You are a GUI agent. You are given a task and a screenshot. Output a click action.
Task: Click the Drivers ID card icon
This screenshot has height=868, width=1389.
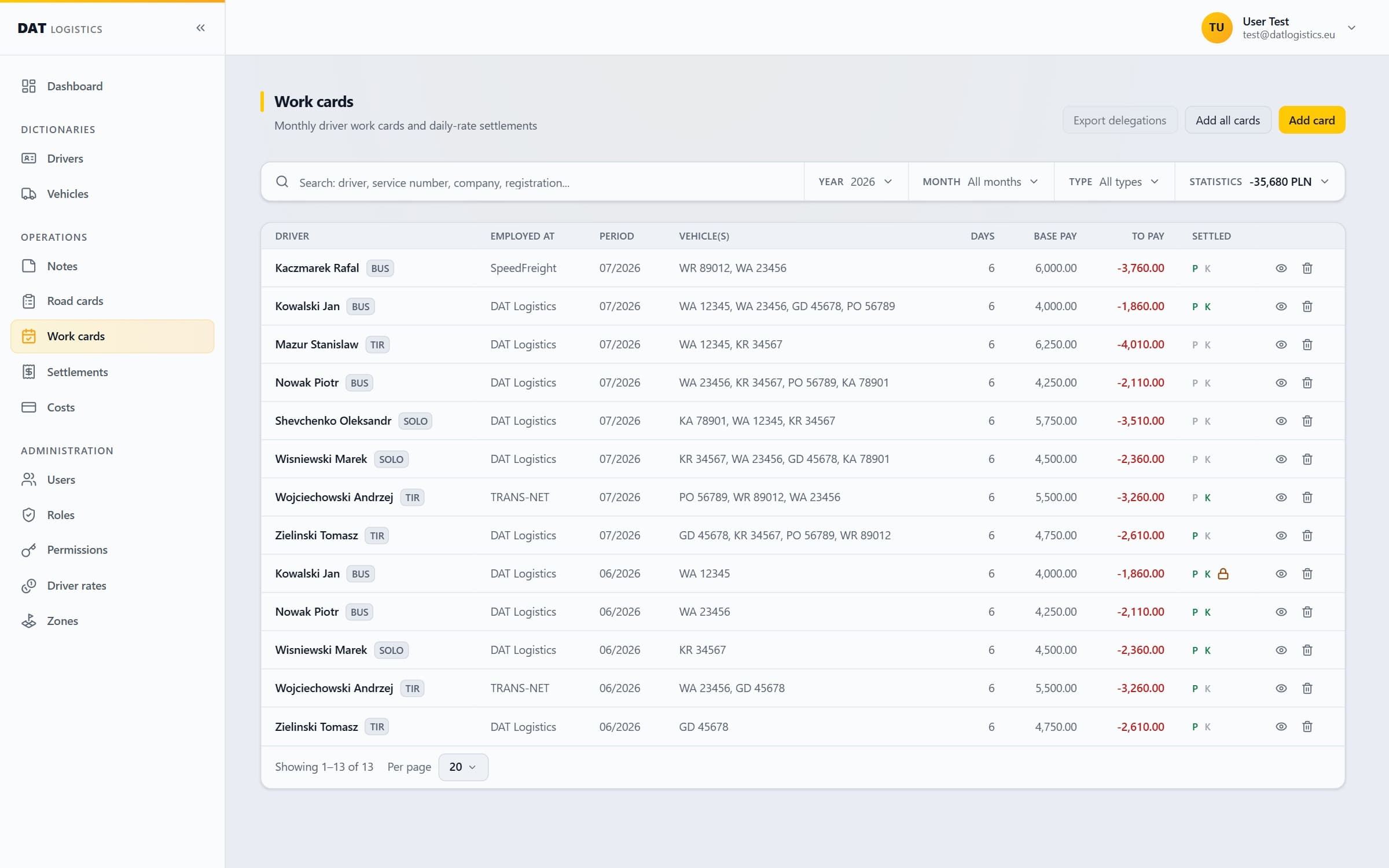28,159
